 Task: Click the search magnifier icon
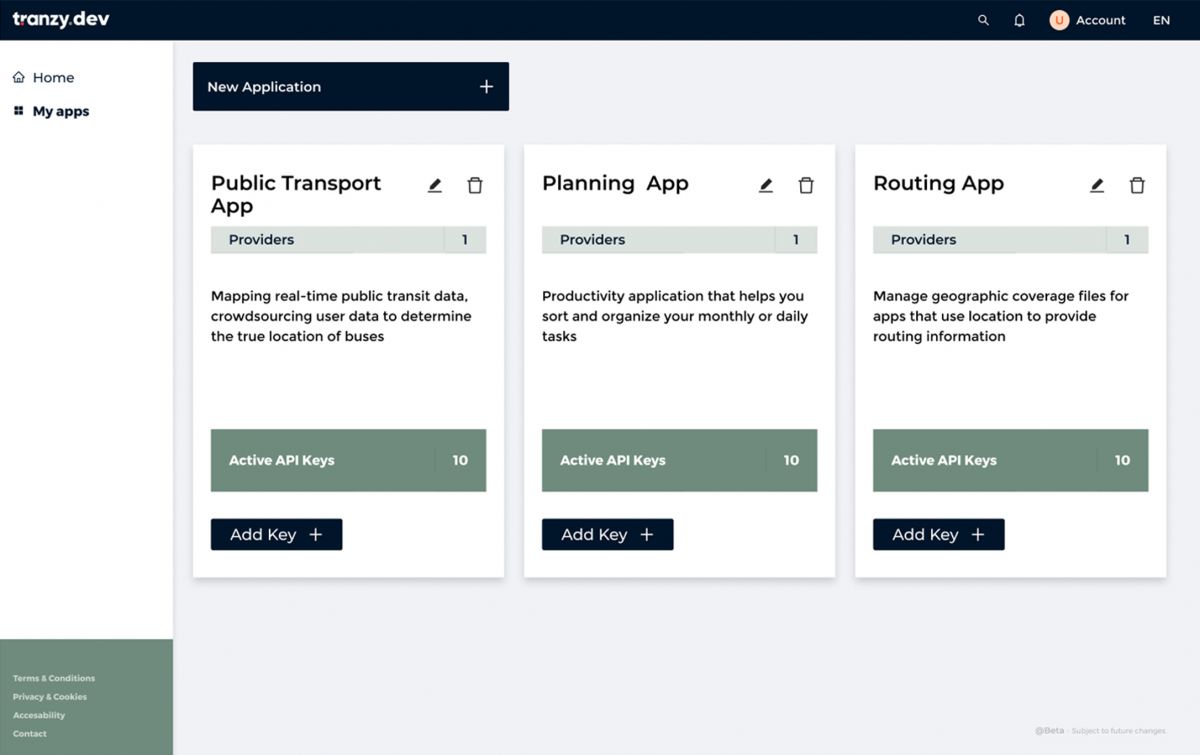point(983,20)
